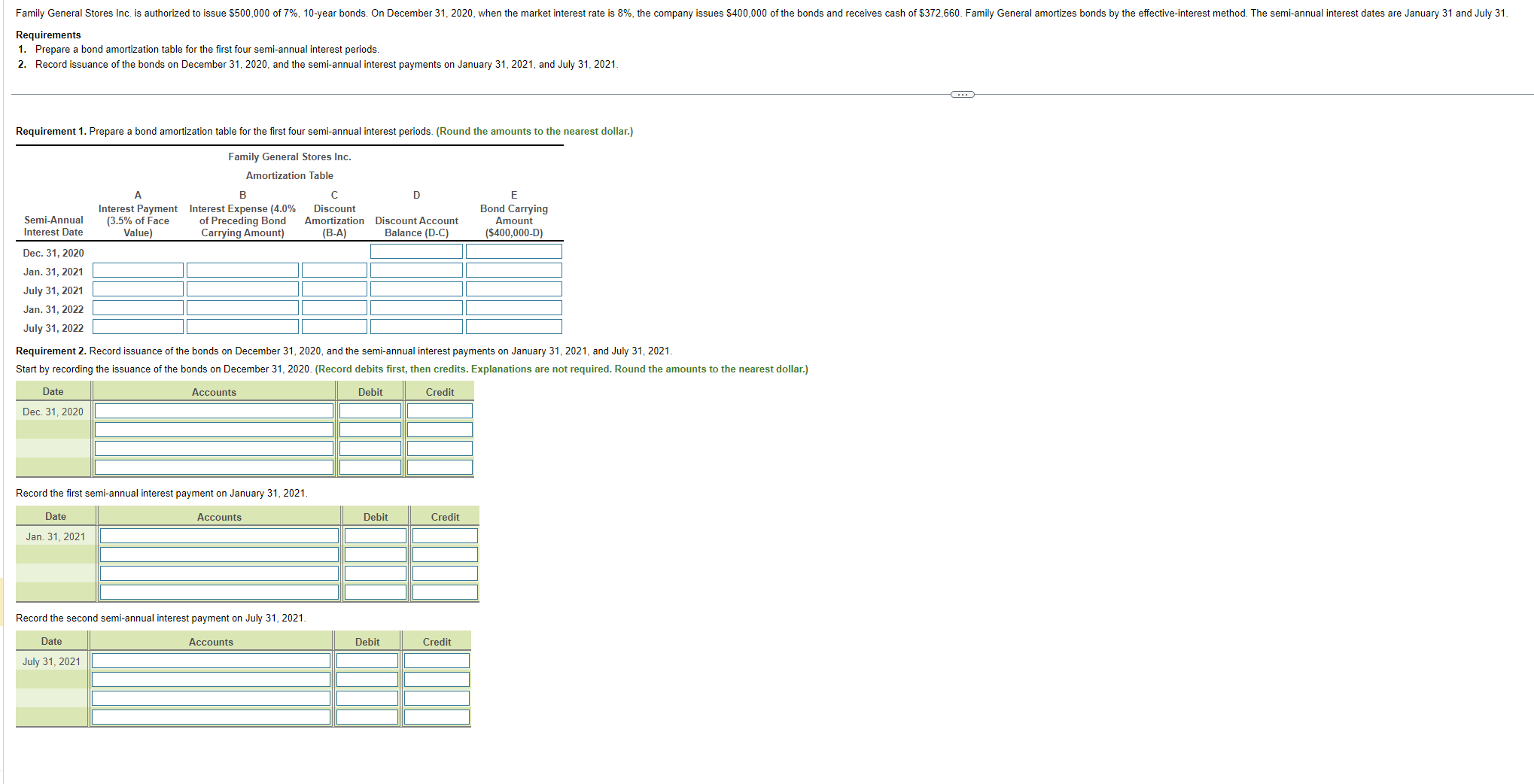Select the Discount Account Balance cell for Jan. 31, 2022
The width and height of the screenshot is (1534, 784).
pos(415,307)
